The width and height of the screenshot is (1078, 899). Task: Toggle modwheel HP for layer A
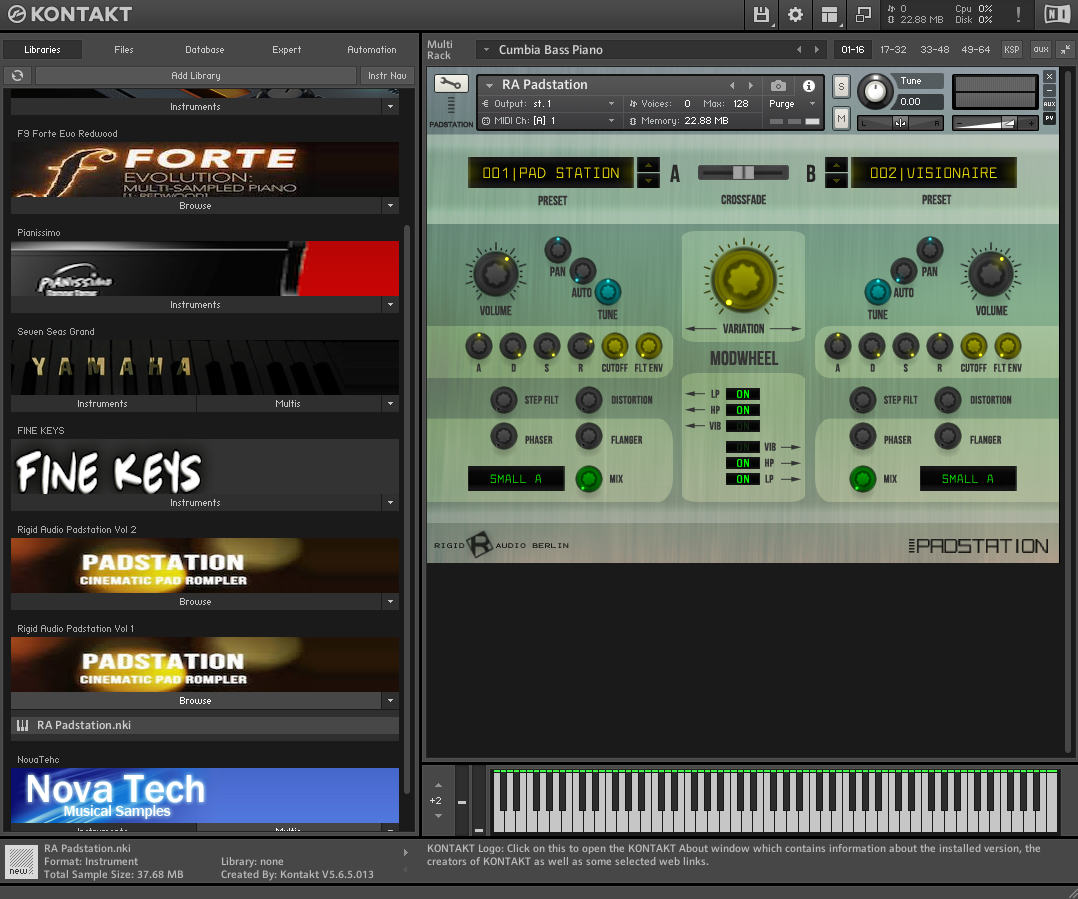pyautogui.click(x=742, y=410)
